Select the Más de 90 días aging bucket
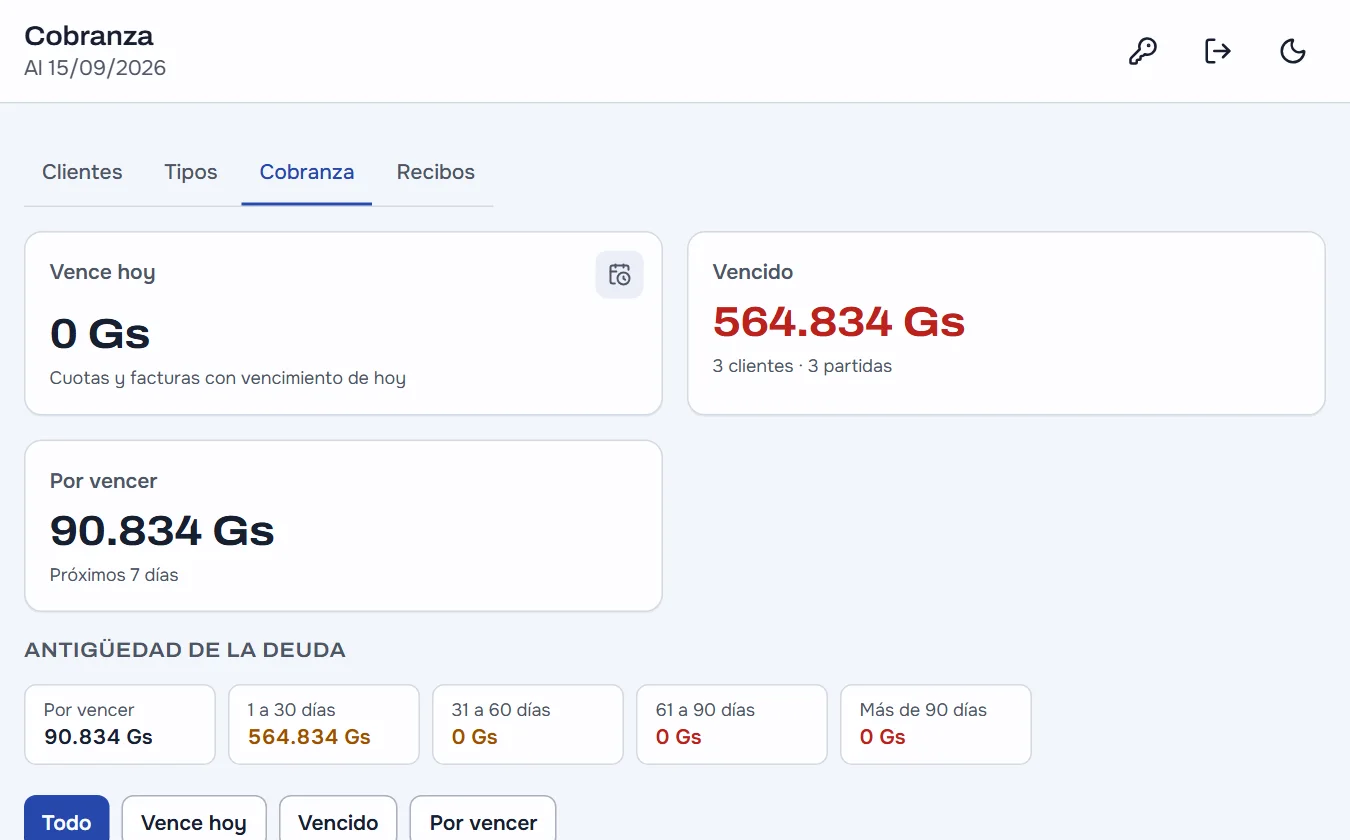The height and width of the screenshot is (840, 1350). coord(936,724)
